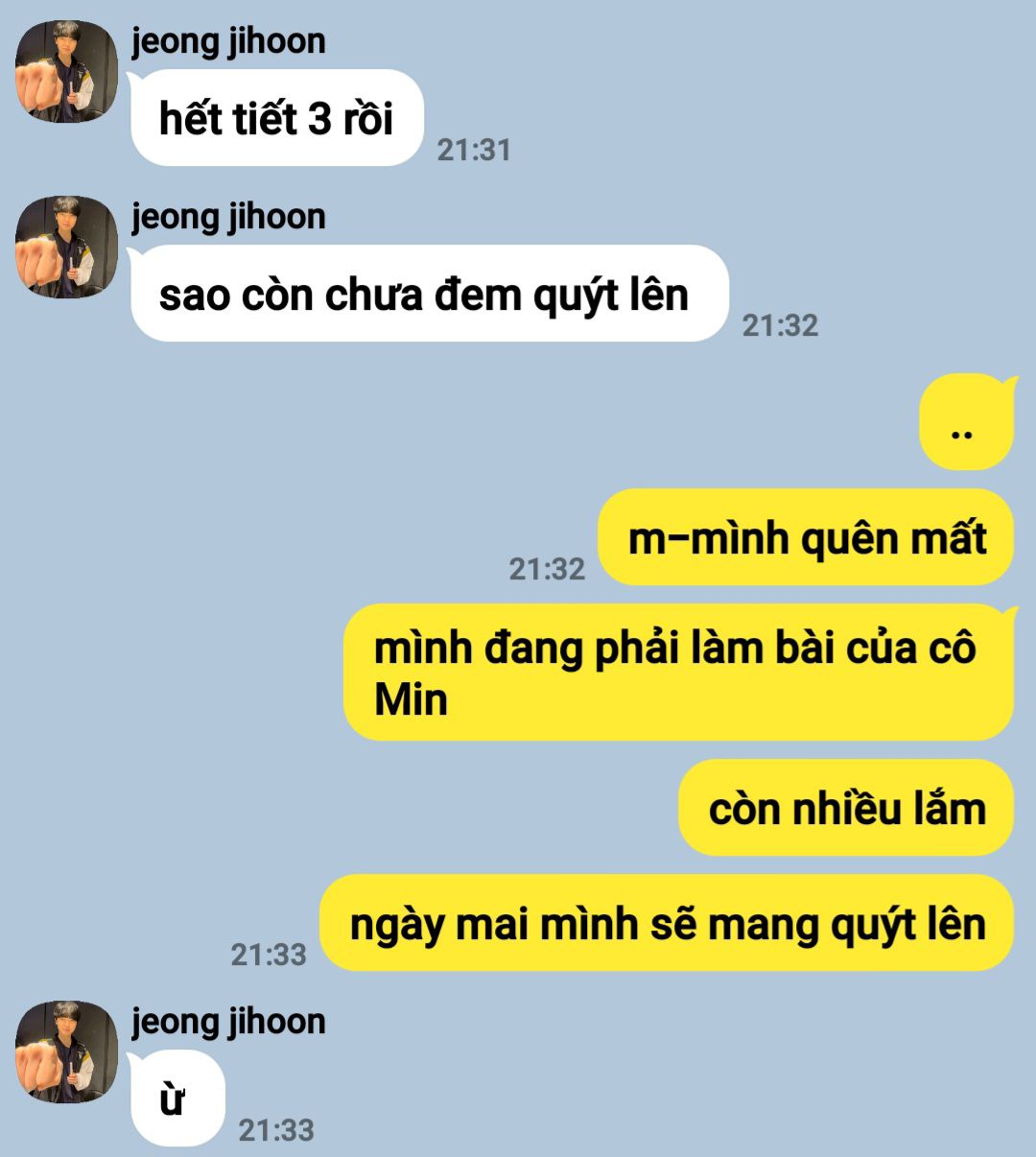The image size is (1036, 1157).
Task: Select jeong jihoon name above the "ừ" bubble
Action: click(228, 1022)
